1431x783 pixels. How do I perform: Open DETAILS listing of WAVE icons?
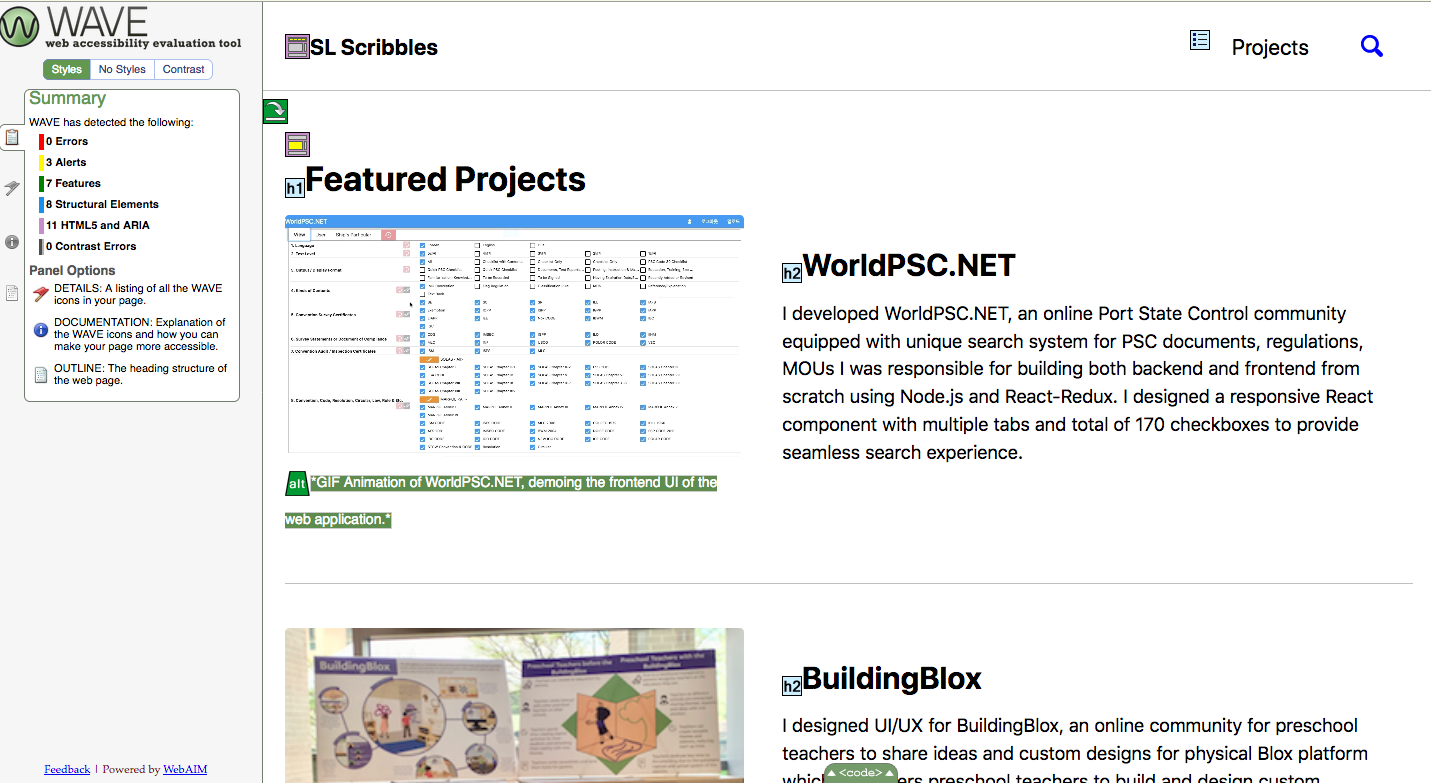click(138, 294)
